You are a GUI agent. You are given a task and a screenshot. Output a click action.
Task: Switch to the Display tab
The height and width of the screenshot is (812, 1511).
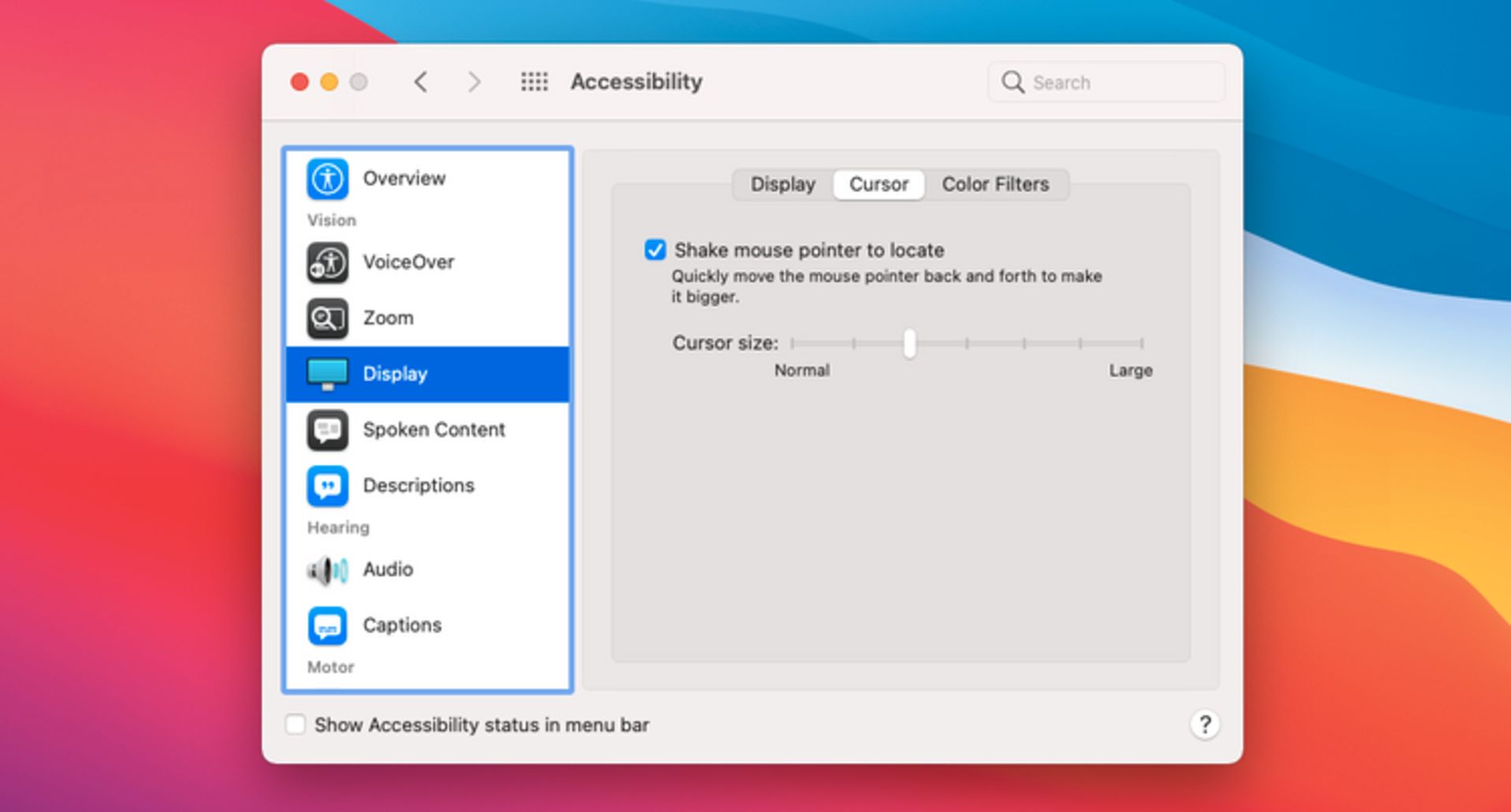point(782,185)
